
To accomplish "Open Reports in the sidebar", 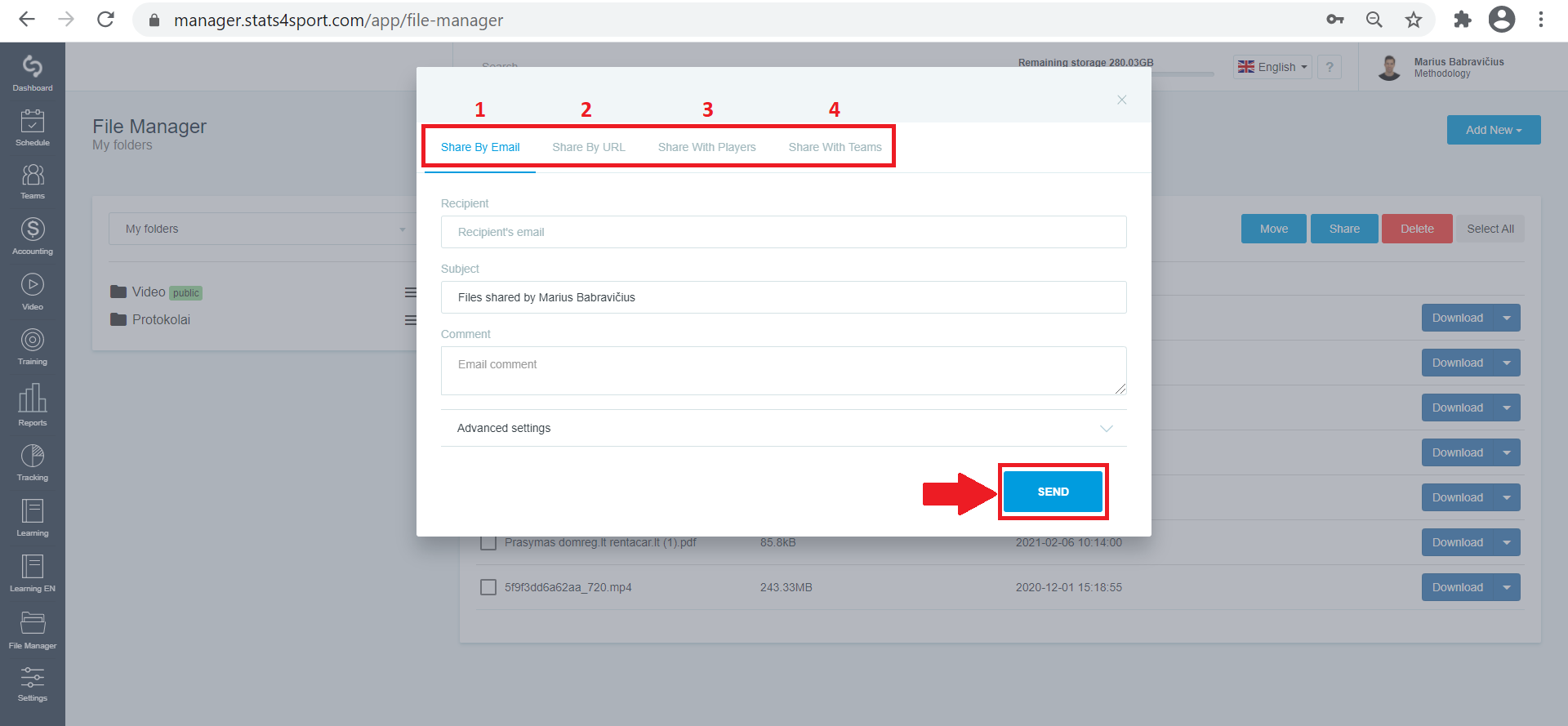I will tap(33, 405).
